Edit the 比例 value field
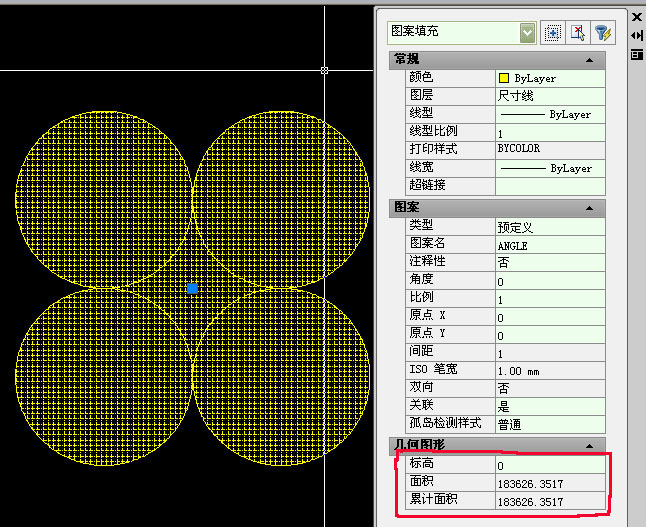Viewport: 646px width, 527px height. (x=550, y=299)
